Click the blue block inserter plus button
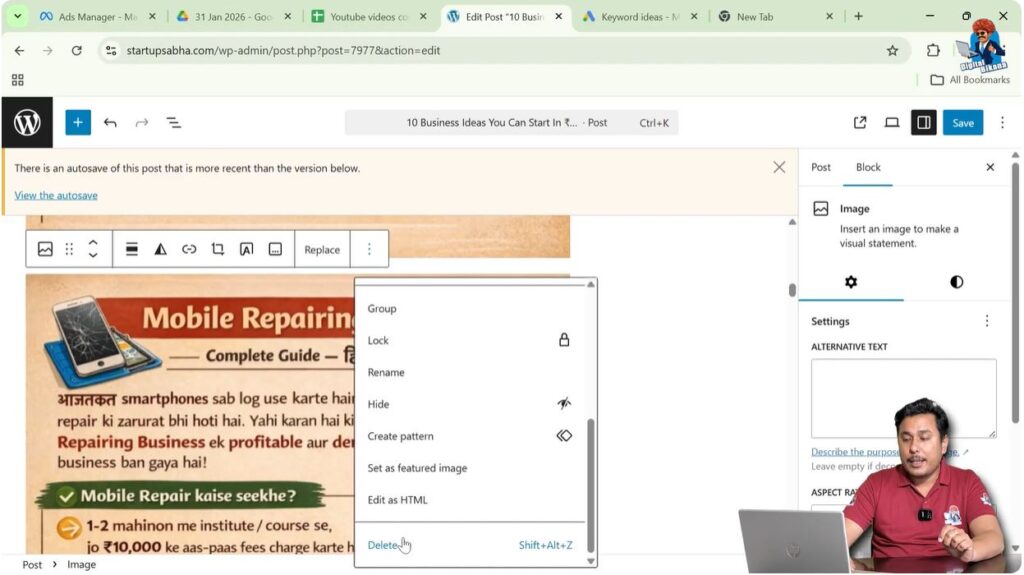 [x=78, y=122]
